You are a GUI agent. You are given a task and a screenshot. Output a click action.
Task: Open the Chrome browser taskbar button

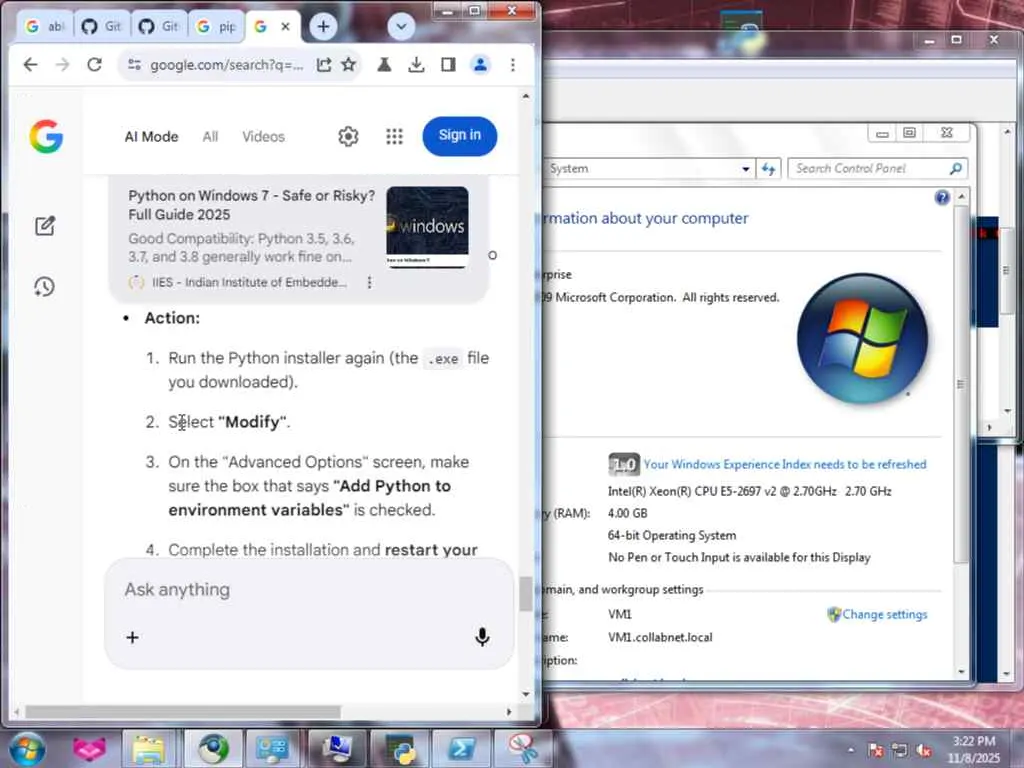(214, 749)
